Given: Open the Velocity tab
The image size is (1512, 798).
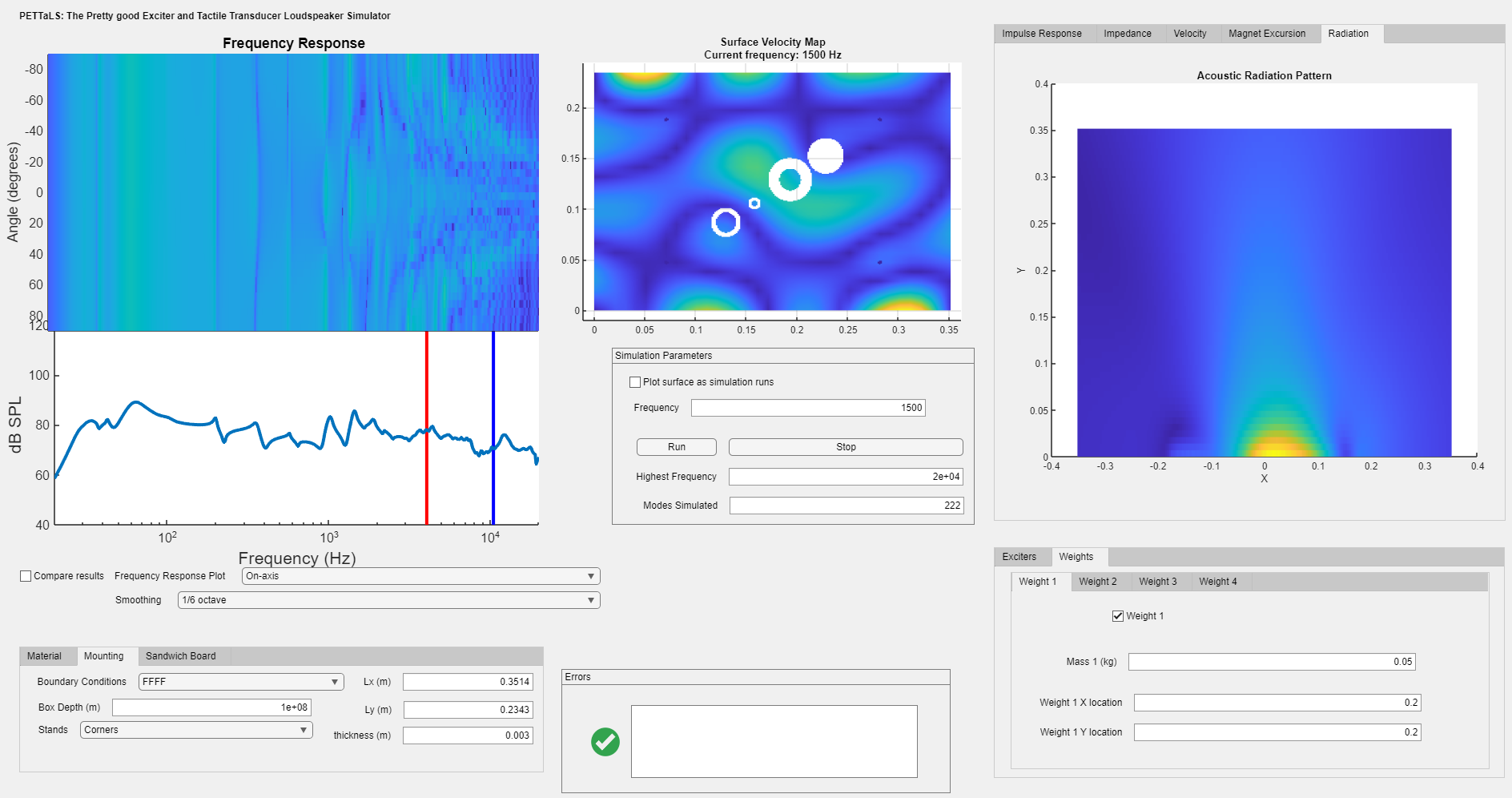Looking at the screenshot, I should click(1190, 34).
